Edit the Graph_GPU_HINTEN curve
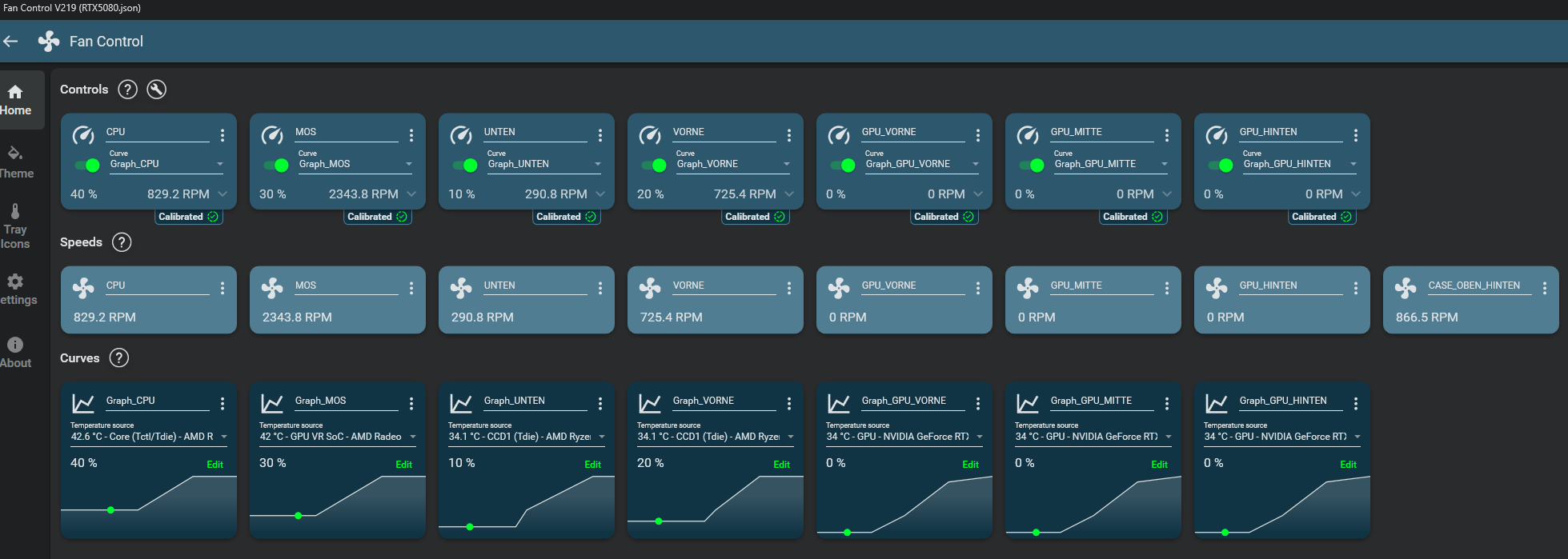This screenshot has height=559, width=1568. tap(1349, 465)
